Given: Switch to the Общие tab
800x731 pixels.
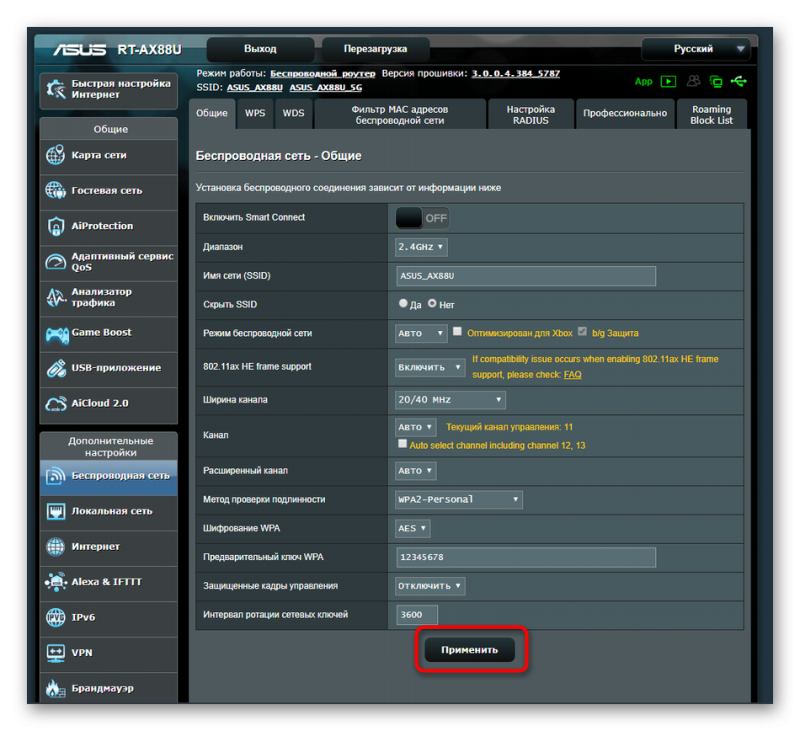Looking at the screenshot, I should pos(212,113).
